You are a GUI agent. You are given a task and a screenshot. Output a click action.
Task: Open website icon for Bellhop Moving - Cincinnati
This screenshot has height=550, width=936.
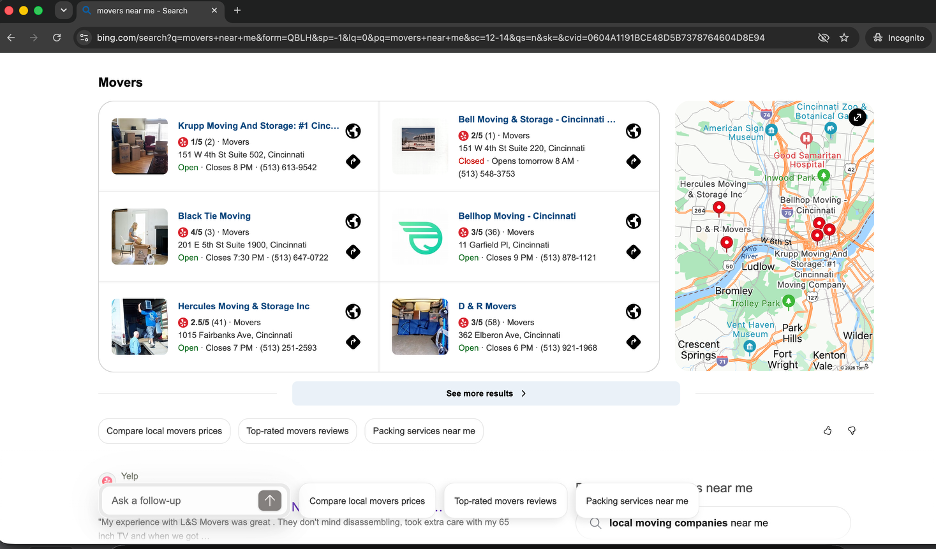633,221
